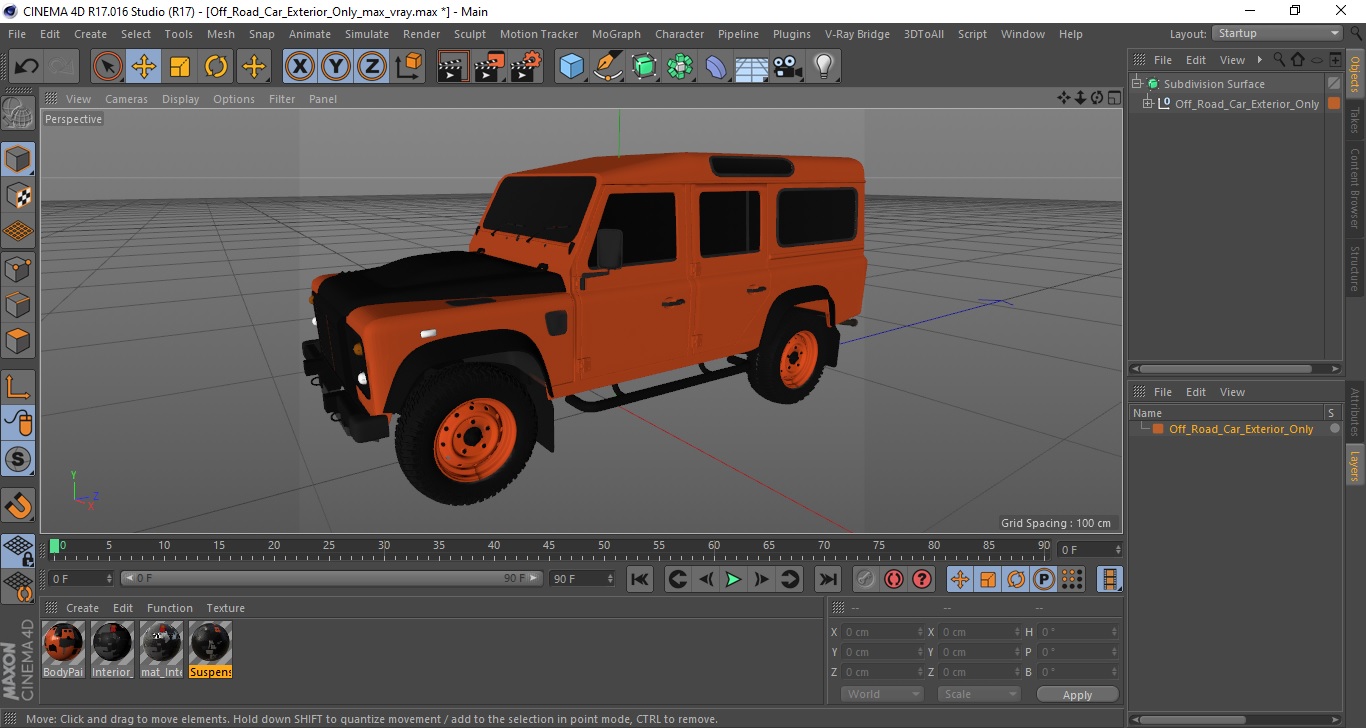Open the MoGraph menu
Image resolution: width=1366 pixels, height=728 pixels.
point(616,34)
